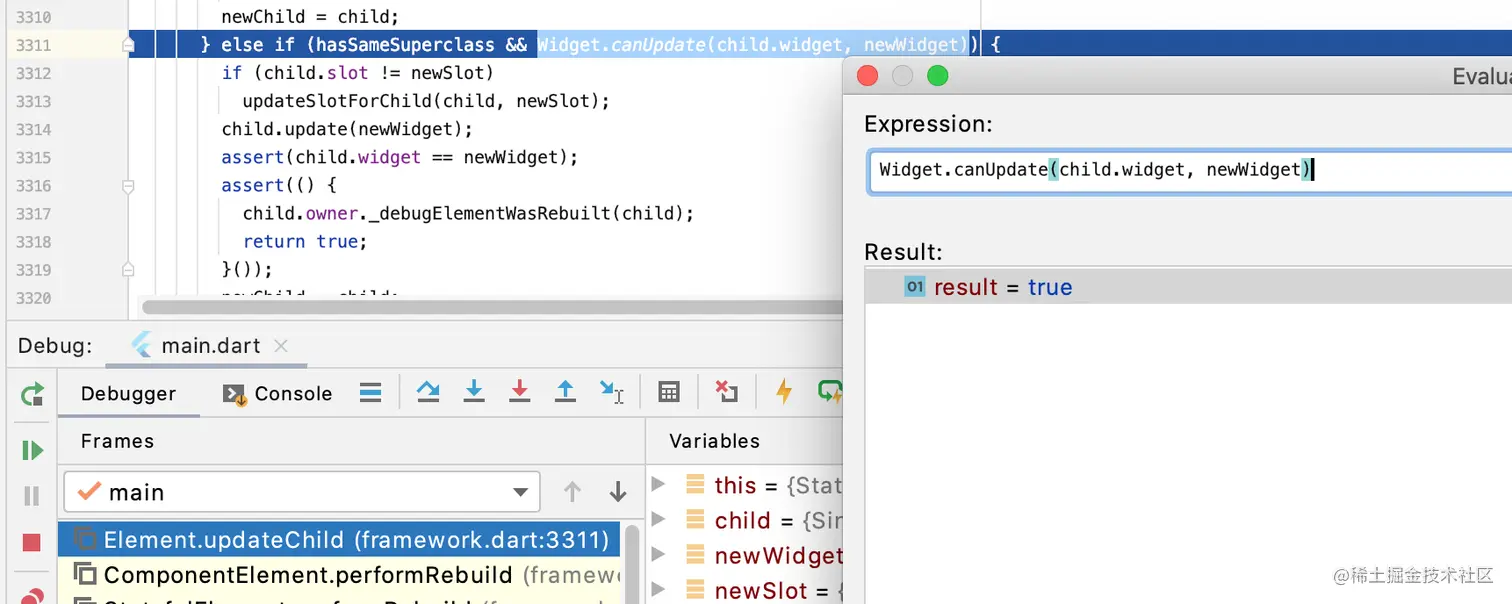Click line number 3314 in gutter

pos(34,129)
